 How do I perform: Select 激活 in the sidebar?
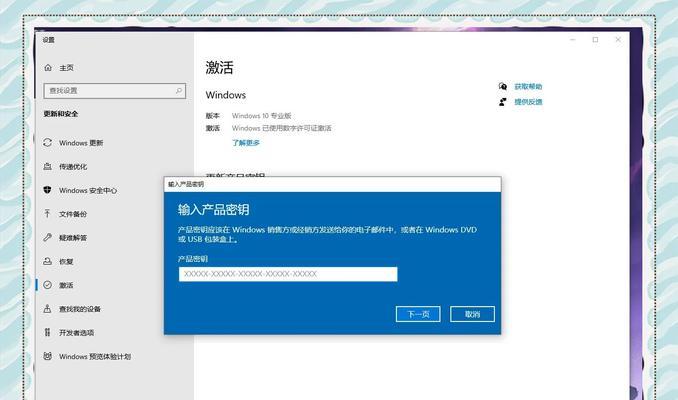[x=66, y=285]
